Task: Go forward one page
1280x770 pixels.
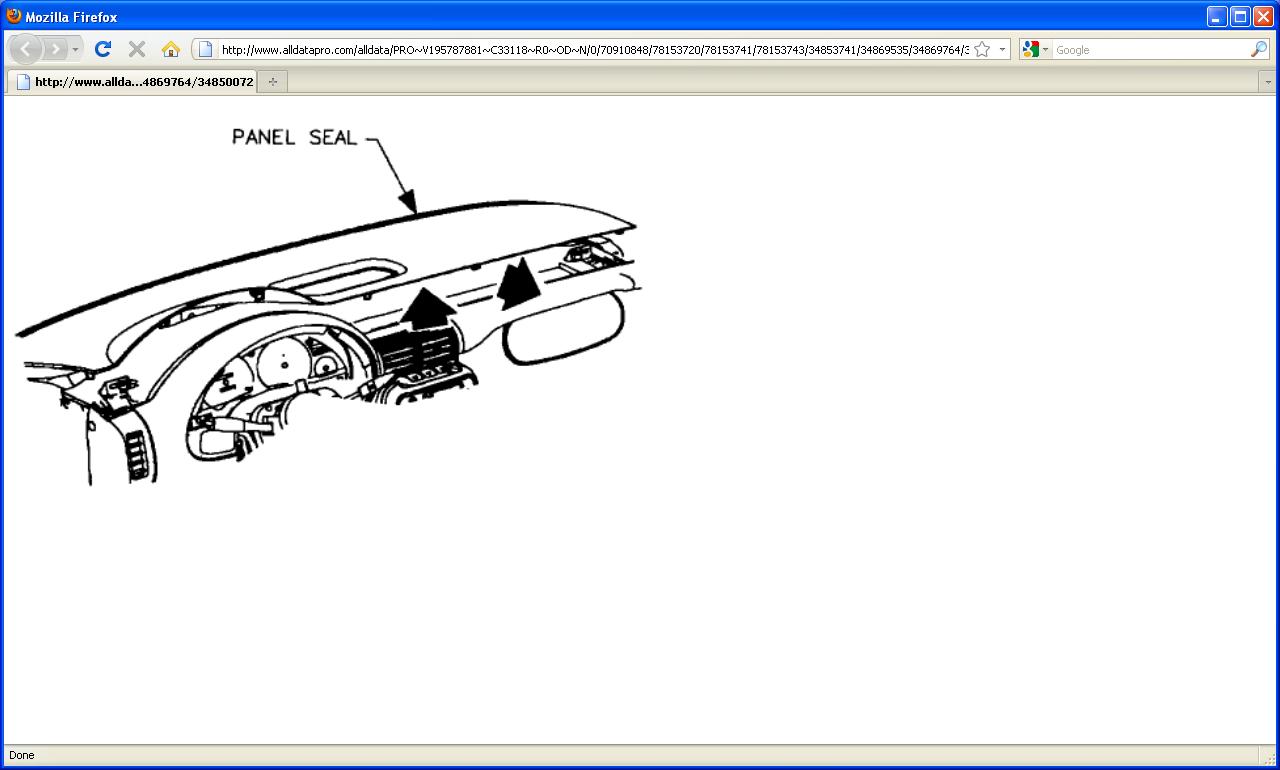Action: tap(55, 49)
